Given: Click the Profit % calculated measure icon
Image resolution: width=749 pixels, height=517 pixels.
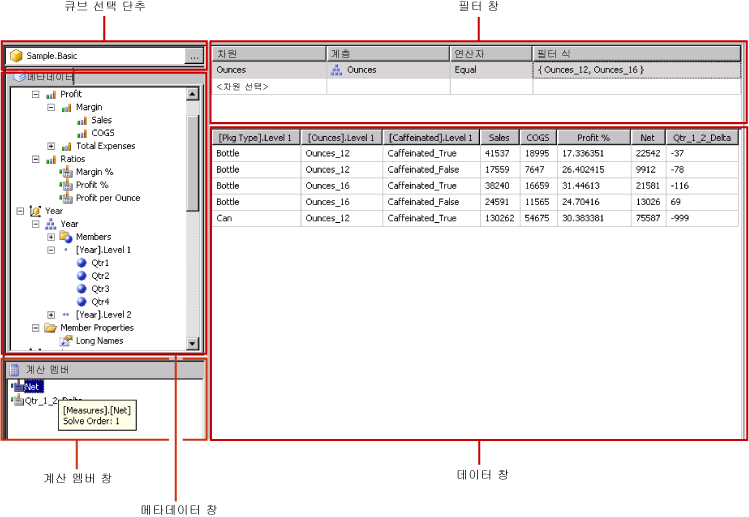Looking at the screenshot, I should click(66, 185).
